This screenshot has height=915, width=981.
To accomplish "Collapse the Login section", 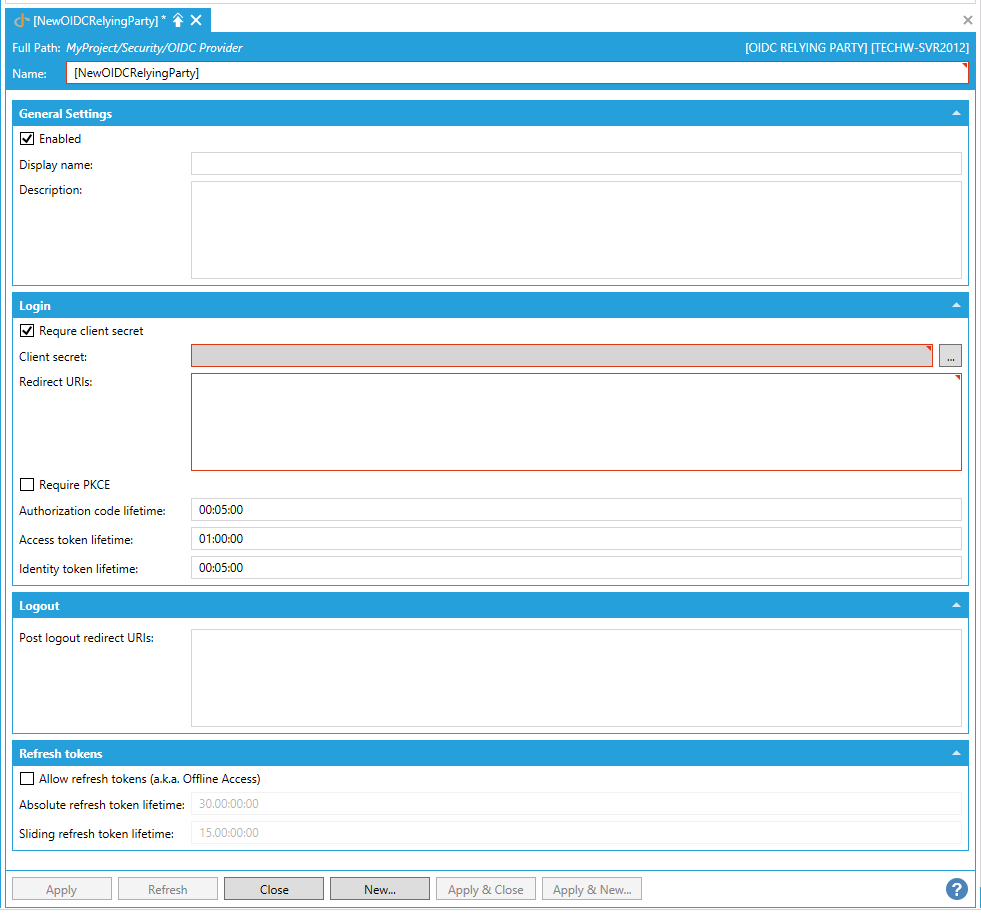I will (x=956, y=306).
